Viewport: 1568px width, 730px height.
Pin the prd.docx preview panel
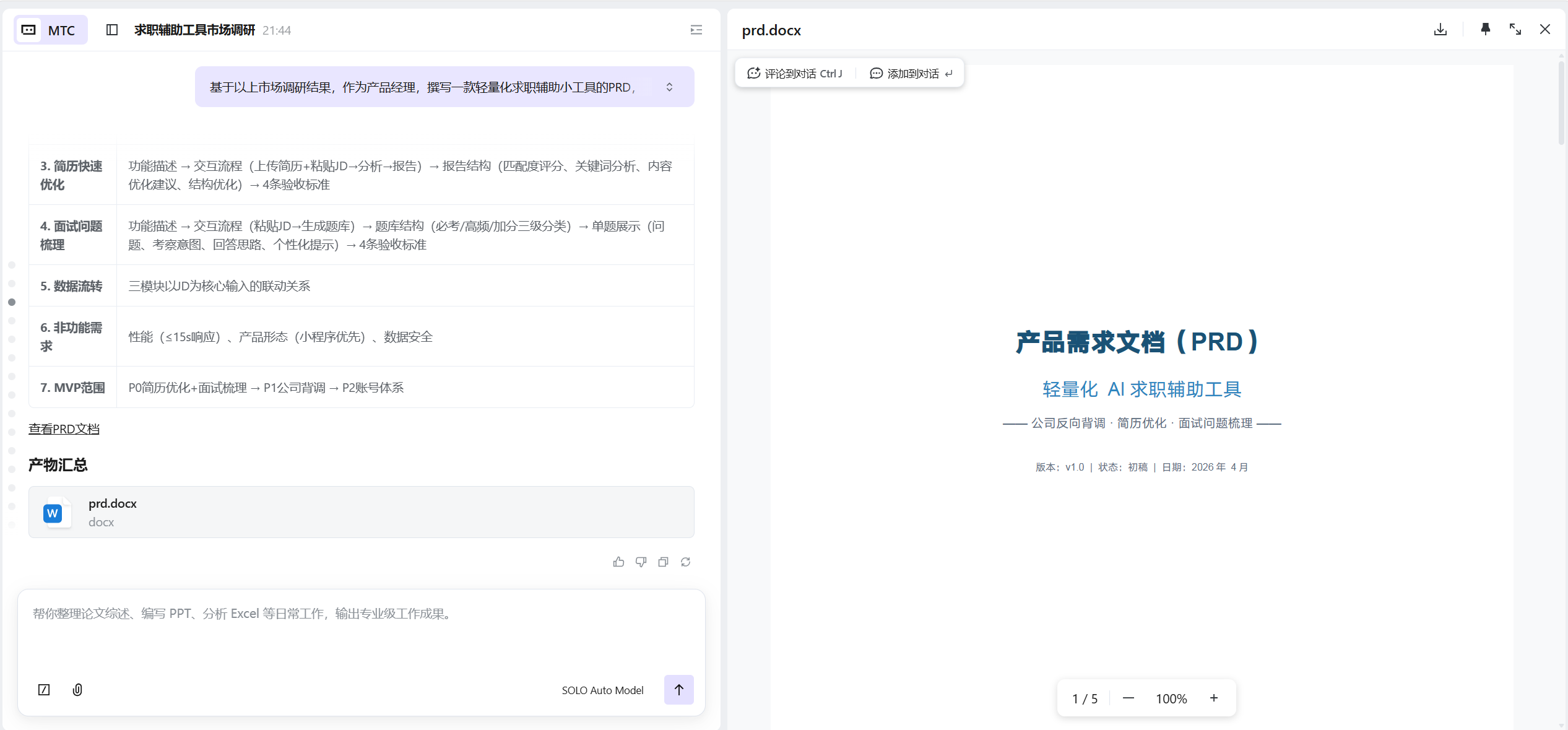click(x=1485, y=29)
